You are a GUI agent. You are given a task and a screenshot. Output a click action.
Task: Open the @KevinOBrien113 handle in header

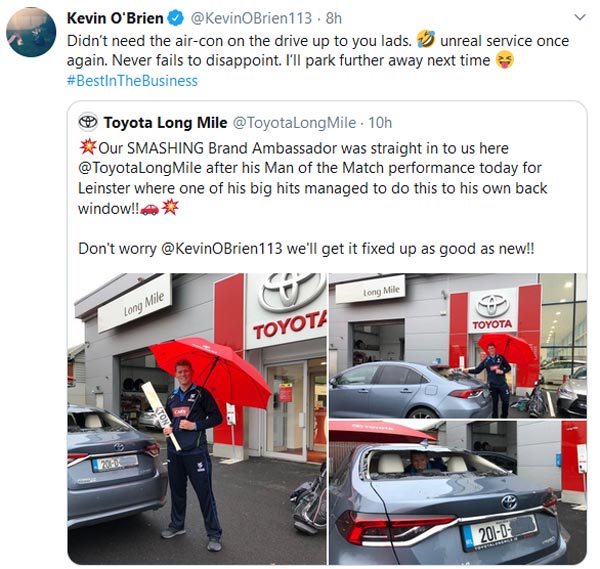[251, 18]
